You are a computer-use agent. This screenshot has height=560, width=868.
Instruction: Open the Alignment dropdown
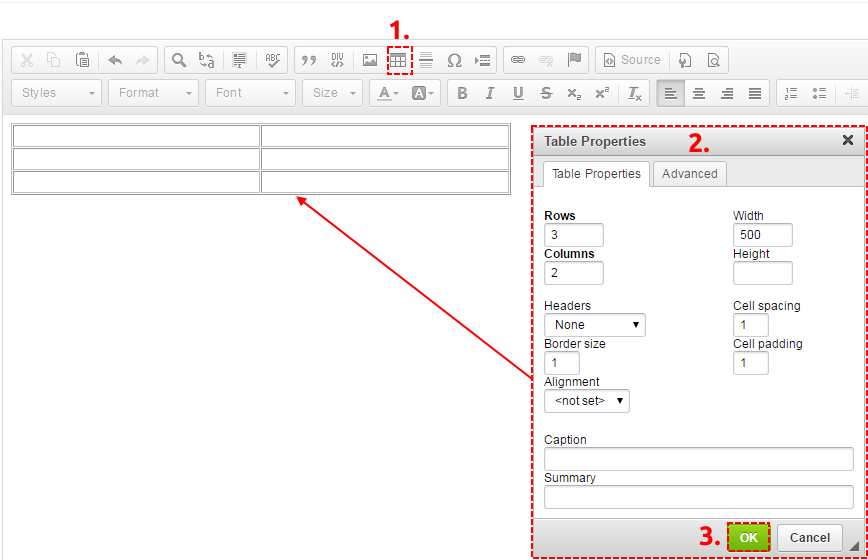coord(587,401)
